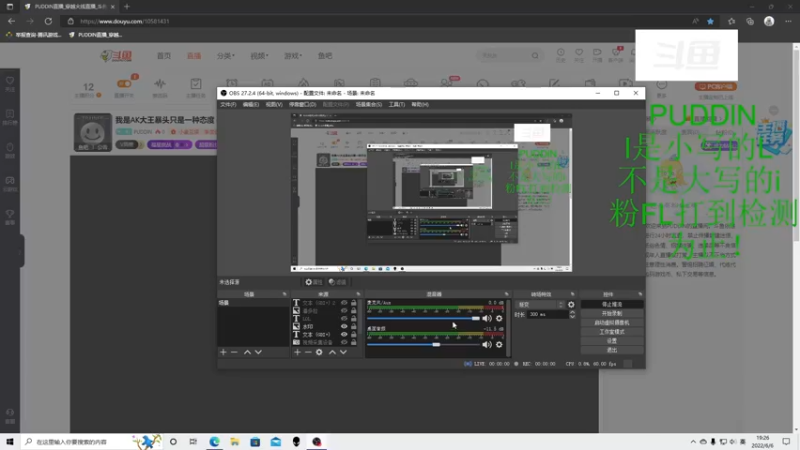Click the browser favorites star icon
800x450 pixels.
(x=710, y=21)
